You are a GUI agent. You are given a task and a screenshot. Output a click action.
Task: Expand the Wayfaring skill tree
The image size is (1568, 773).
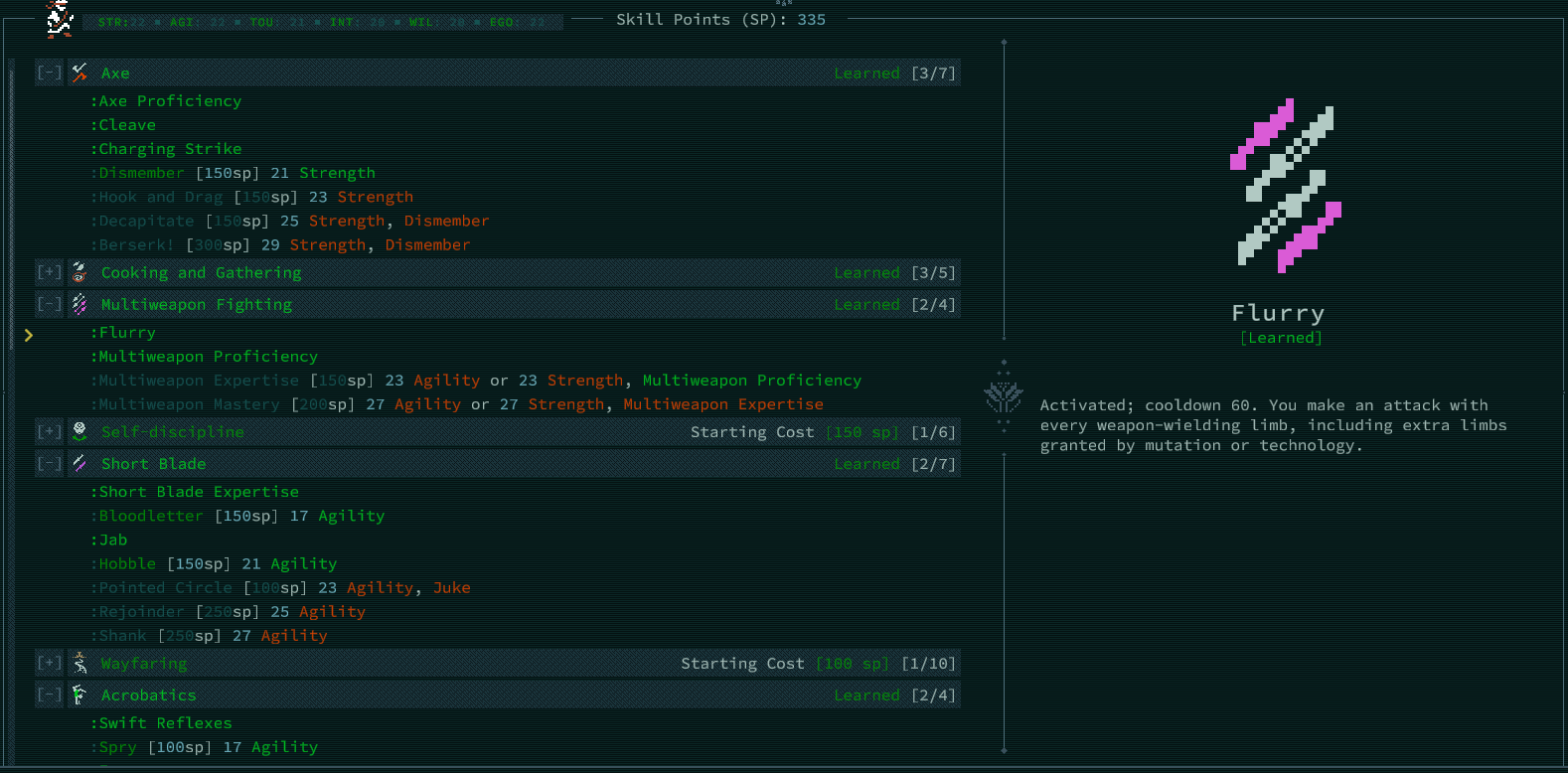tap(49, 663)
